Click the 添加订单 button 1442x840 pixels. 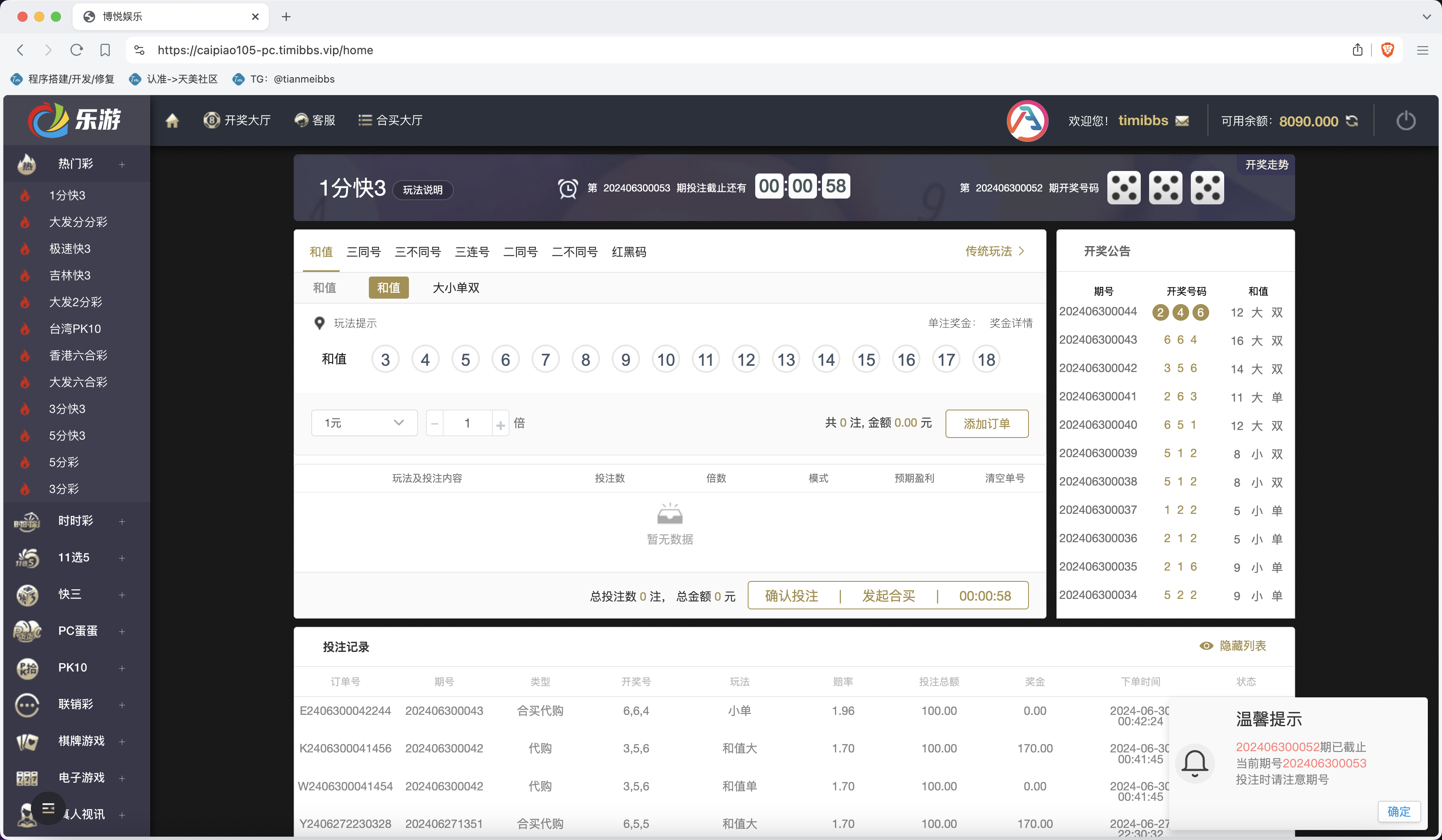[x=986, y=424]
